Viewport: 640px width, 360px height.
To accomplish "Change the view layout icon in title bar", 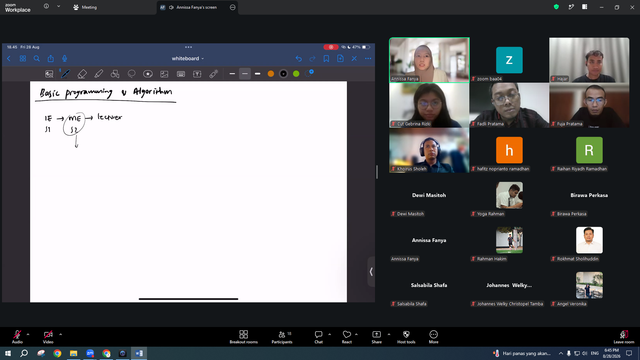I will click(585, 7).
